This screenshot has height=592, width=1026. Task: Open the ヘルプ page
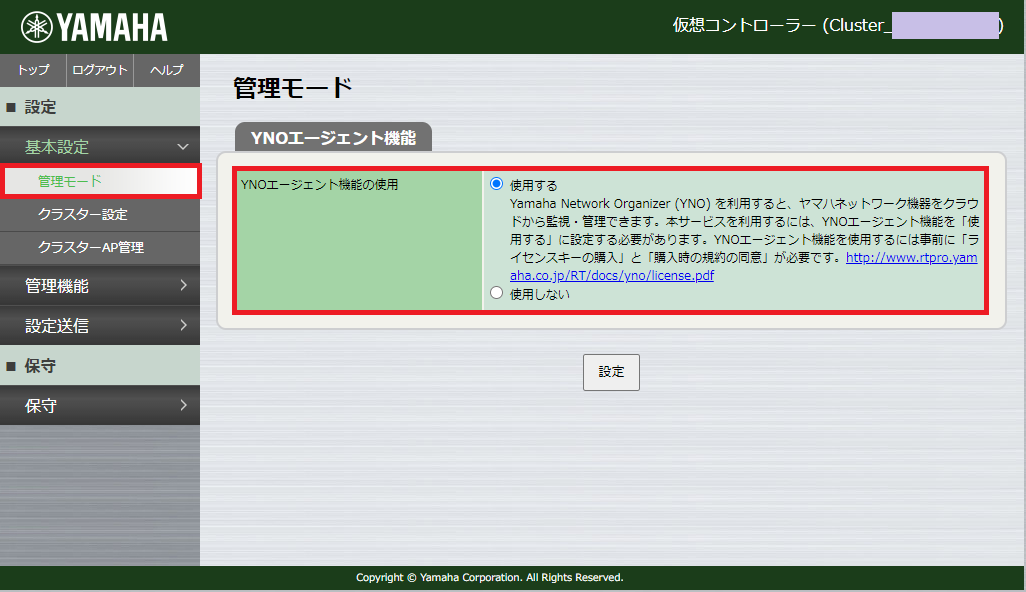(166, 70)
